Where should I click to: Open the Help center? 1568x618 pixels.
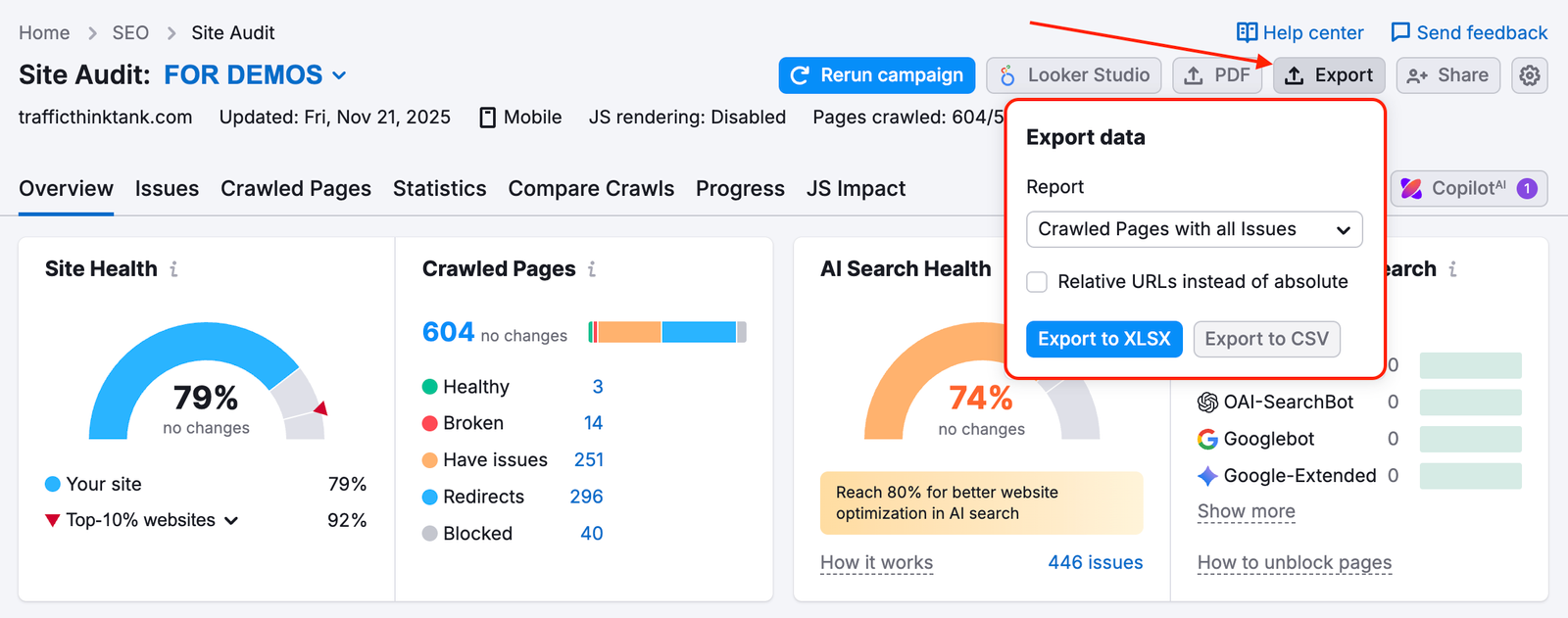click(x=1298, y=32)
